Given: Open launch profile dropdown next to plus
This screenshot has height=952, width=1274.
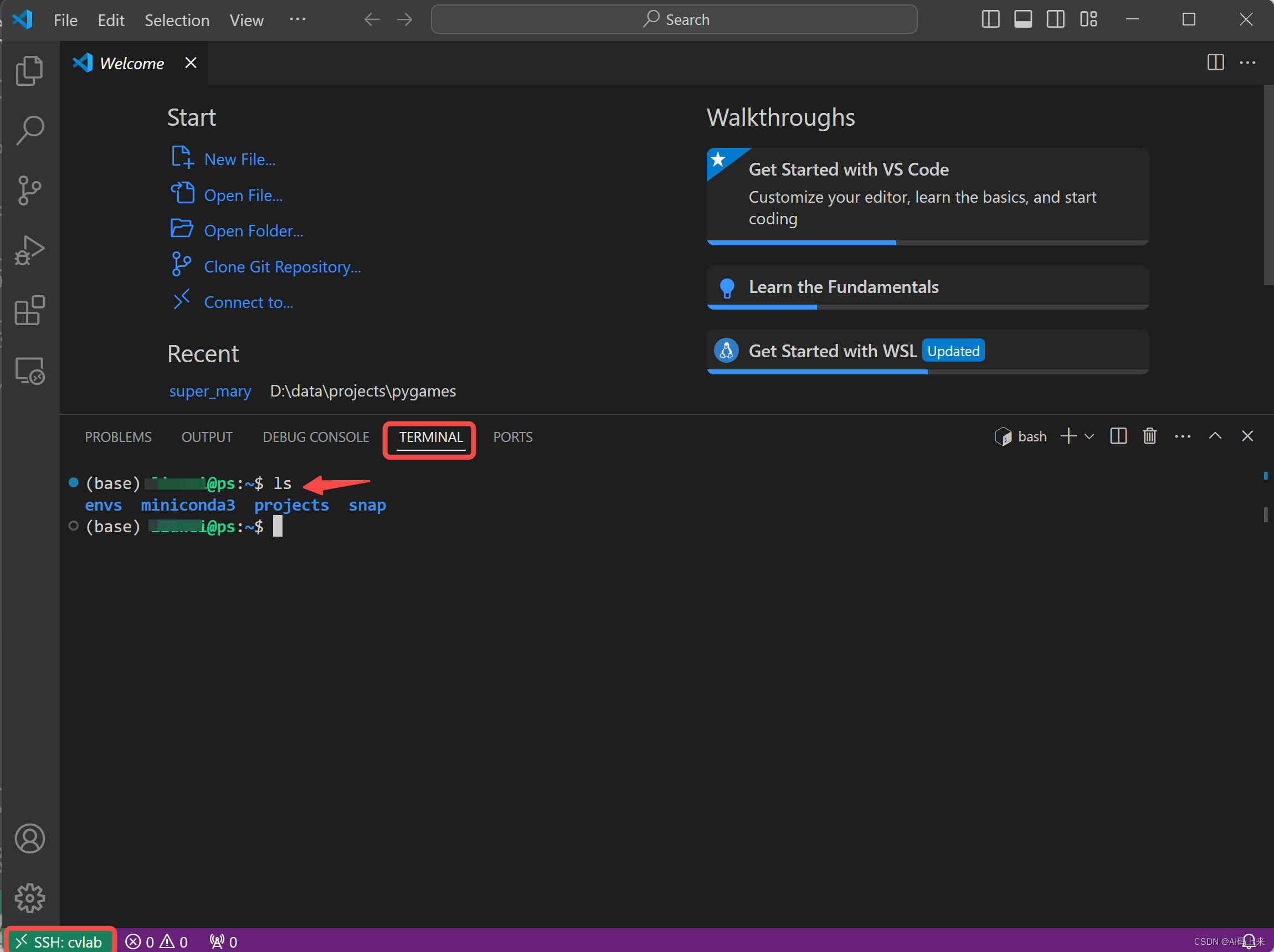Looking at the screenshot, I should point(1089,437).
